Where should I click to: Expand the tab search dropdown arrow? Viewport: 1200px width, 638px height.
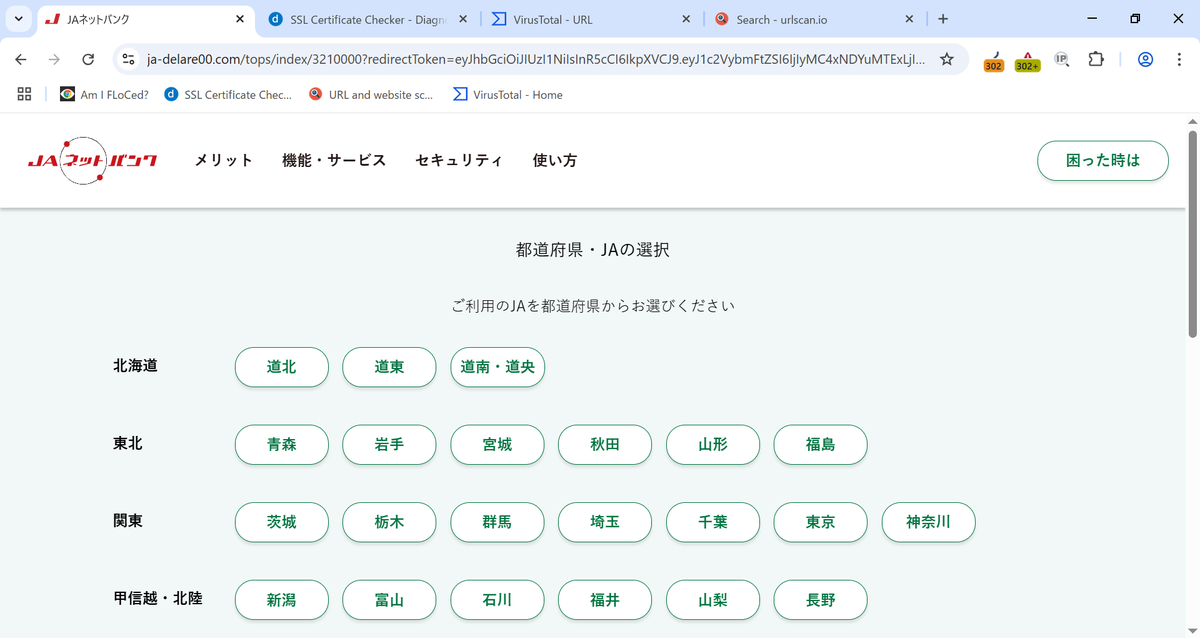18,19
